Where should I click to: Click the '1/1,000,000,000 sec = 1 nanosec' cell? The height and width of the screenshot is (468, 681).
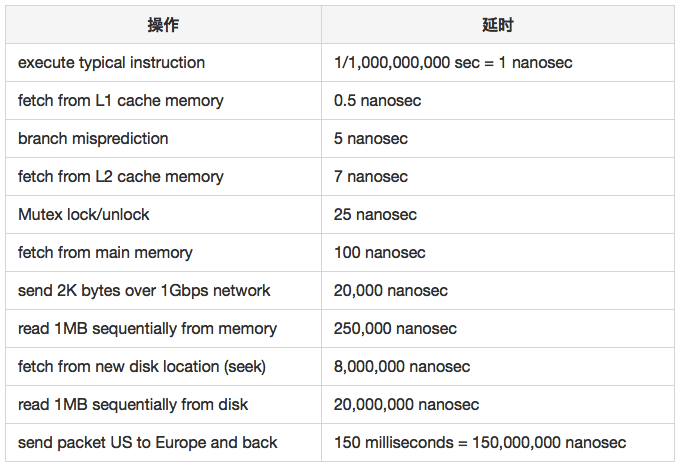(x=453, y=63)
